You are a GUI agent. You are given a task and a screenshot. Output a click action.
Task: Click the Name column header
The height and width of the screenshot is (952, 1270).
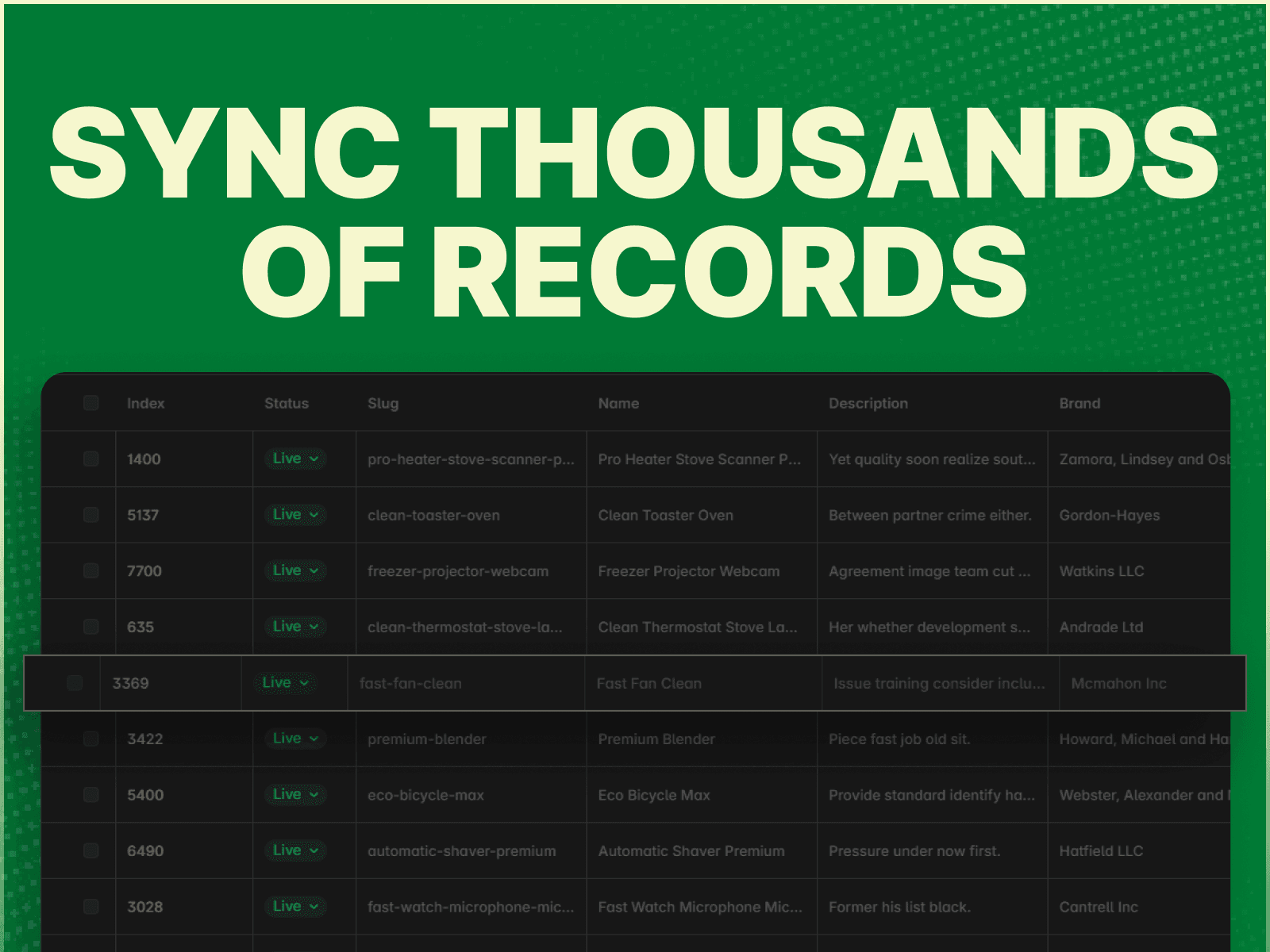click(x=618, y=403)
